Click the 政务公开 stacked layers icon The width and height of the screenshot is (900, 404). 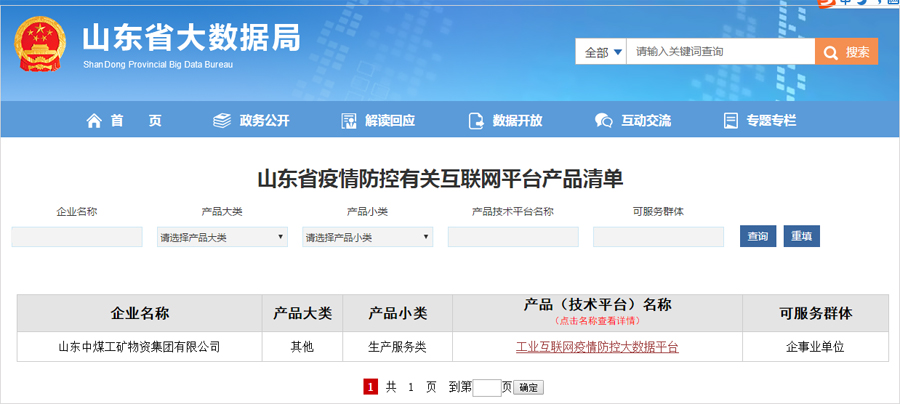point(222,120)
